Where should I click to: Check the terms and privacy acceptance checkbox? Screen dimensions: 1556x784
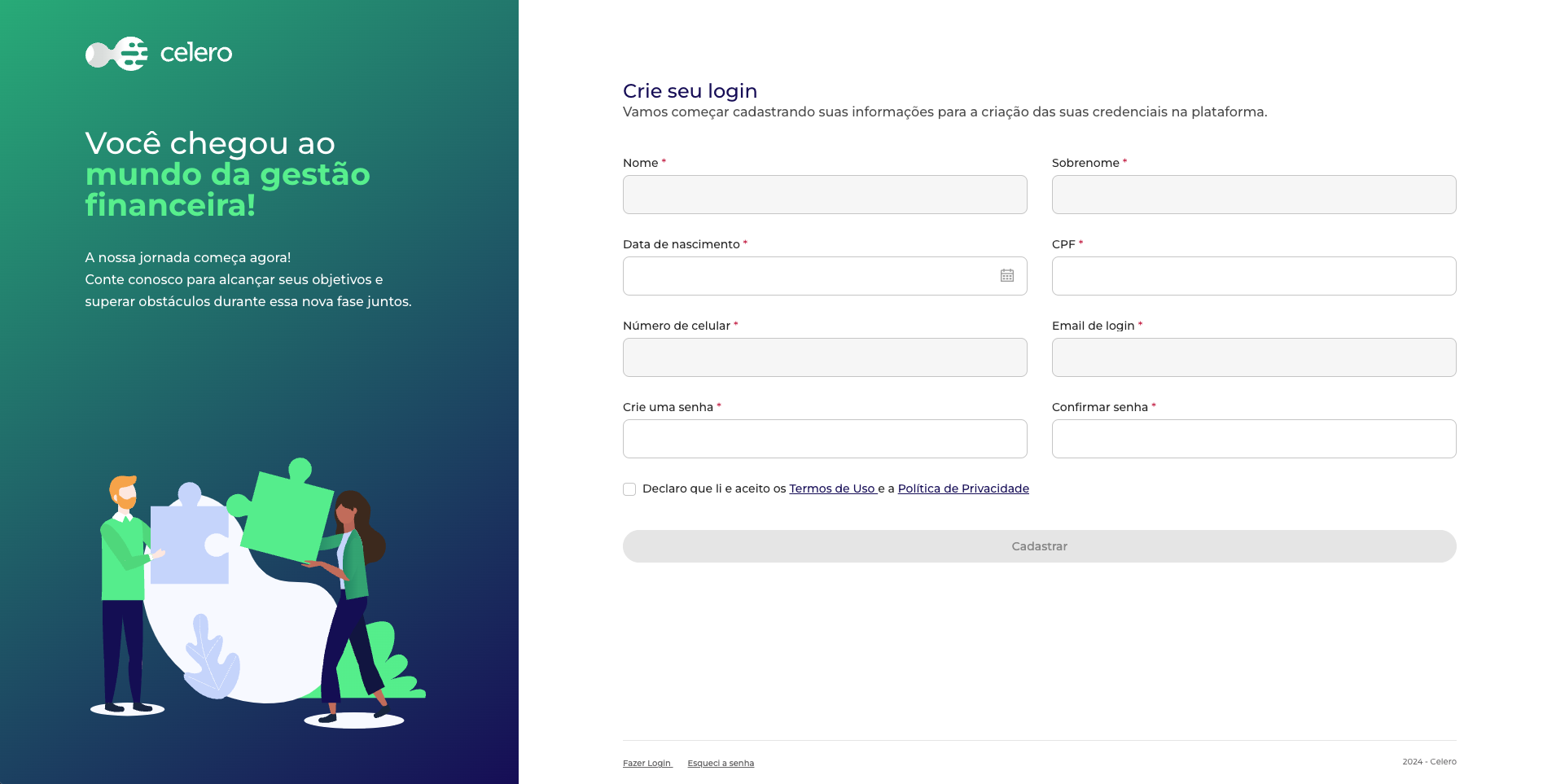coord(629,488)
